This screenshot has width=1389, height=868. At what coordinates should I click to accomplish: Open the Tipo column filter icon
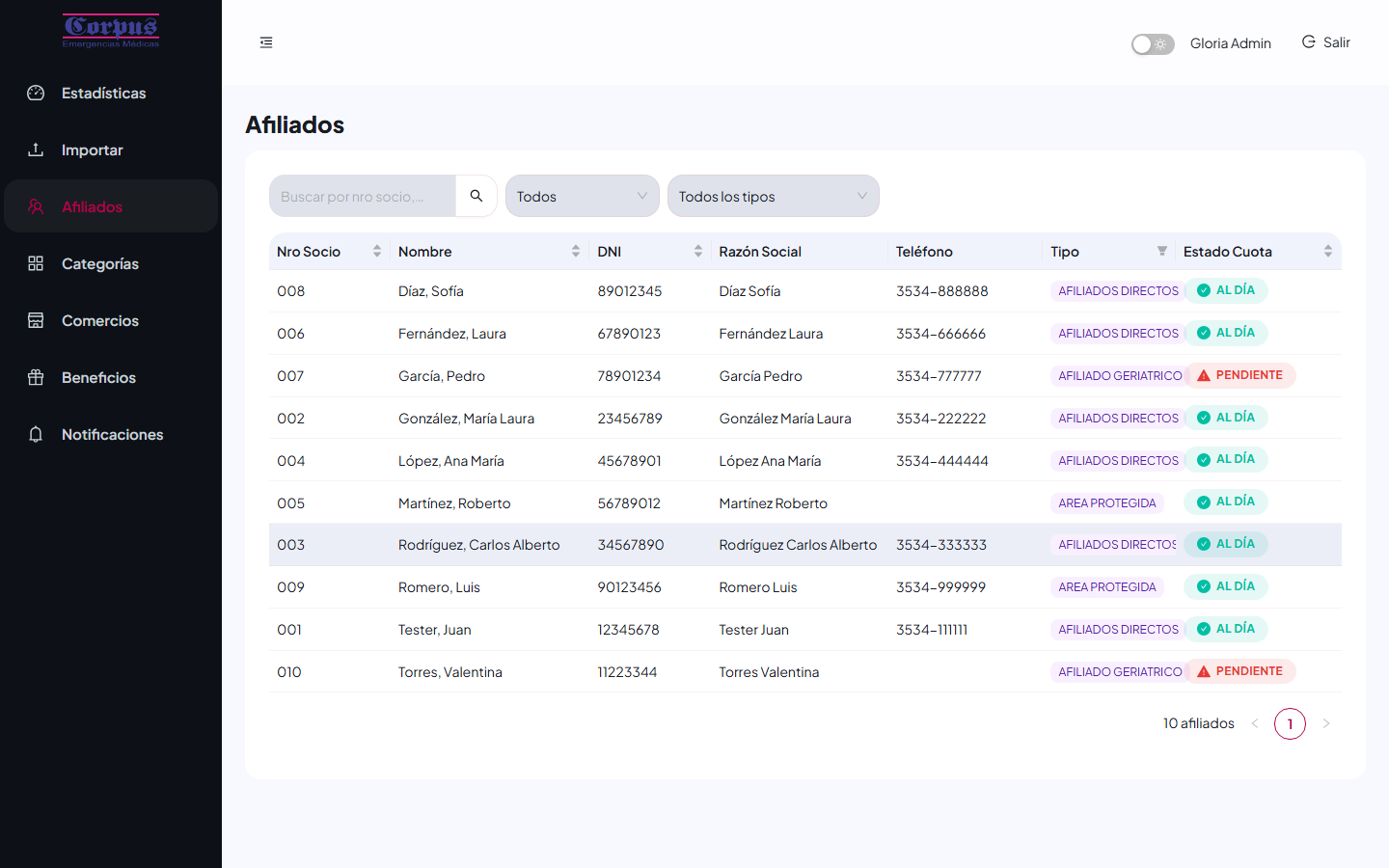pyautogui.click(x=1162, y=252)
